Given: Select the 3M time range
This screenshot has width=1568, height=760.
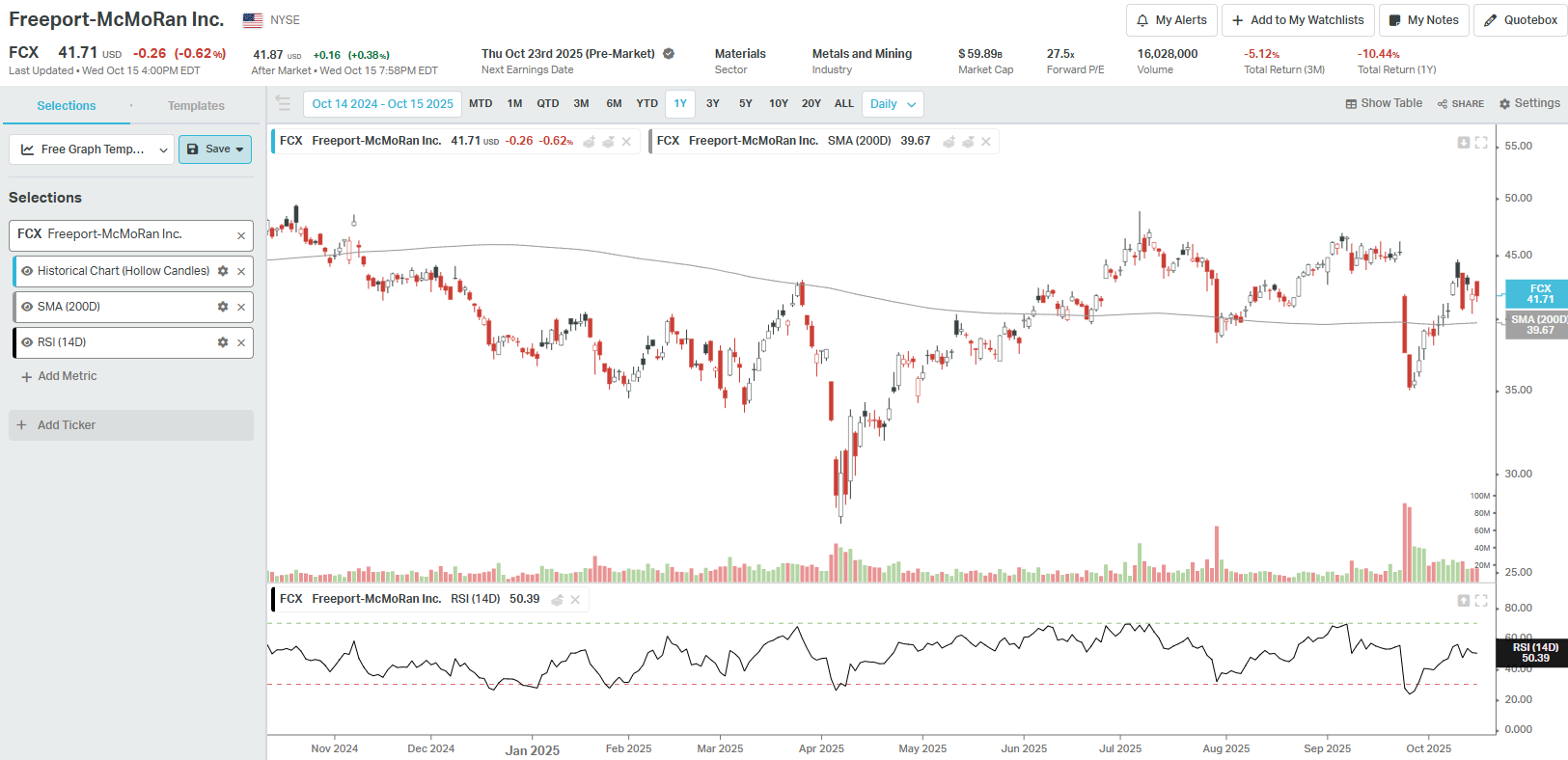Looking at the screenshot, I should coord(581,103).
